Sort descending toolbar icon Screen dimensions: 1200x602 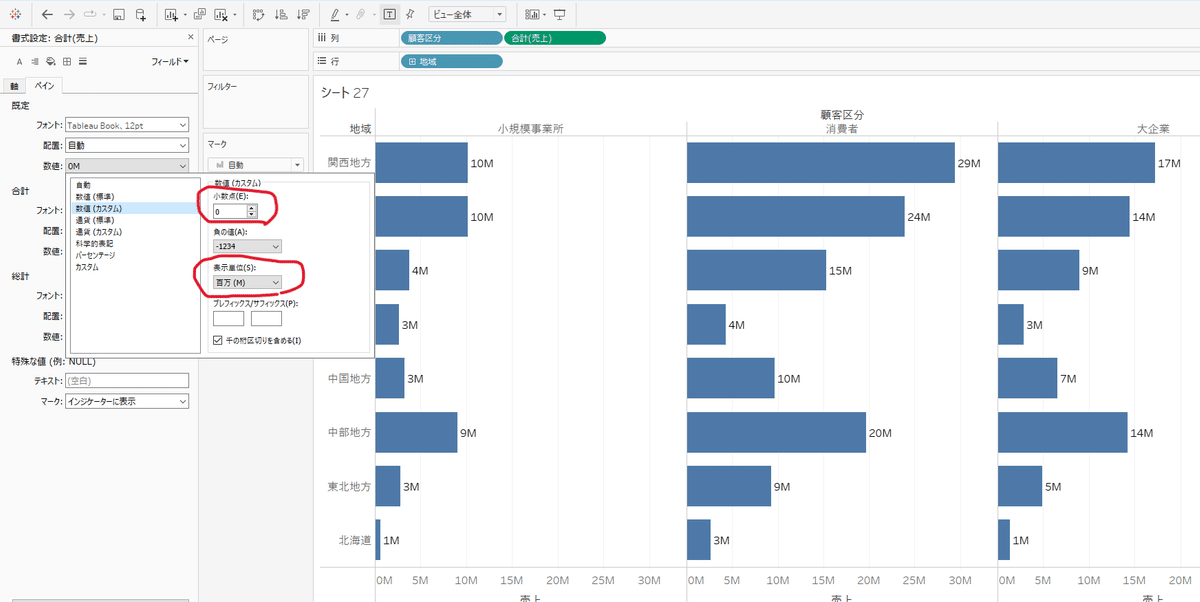tap(302, 15)
